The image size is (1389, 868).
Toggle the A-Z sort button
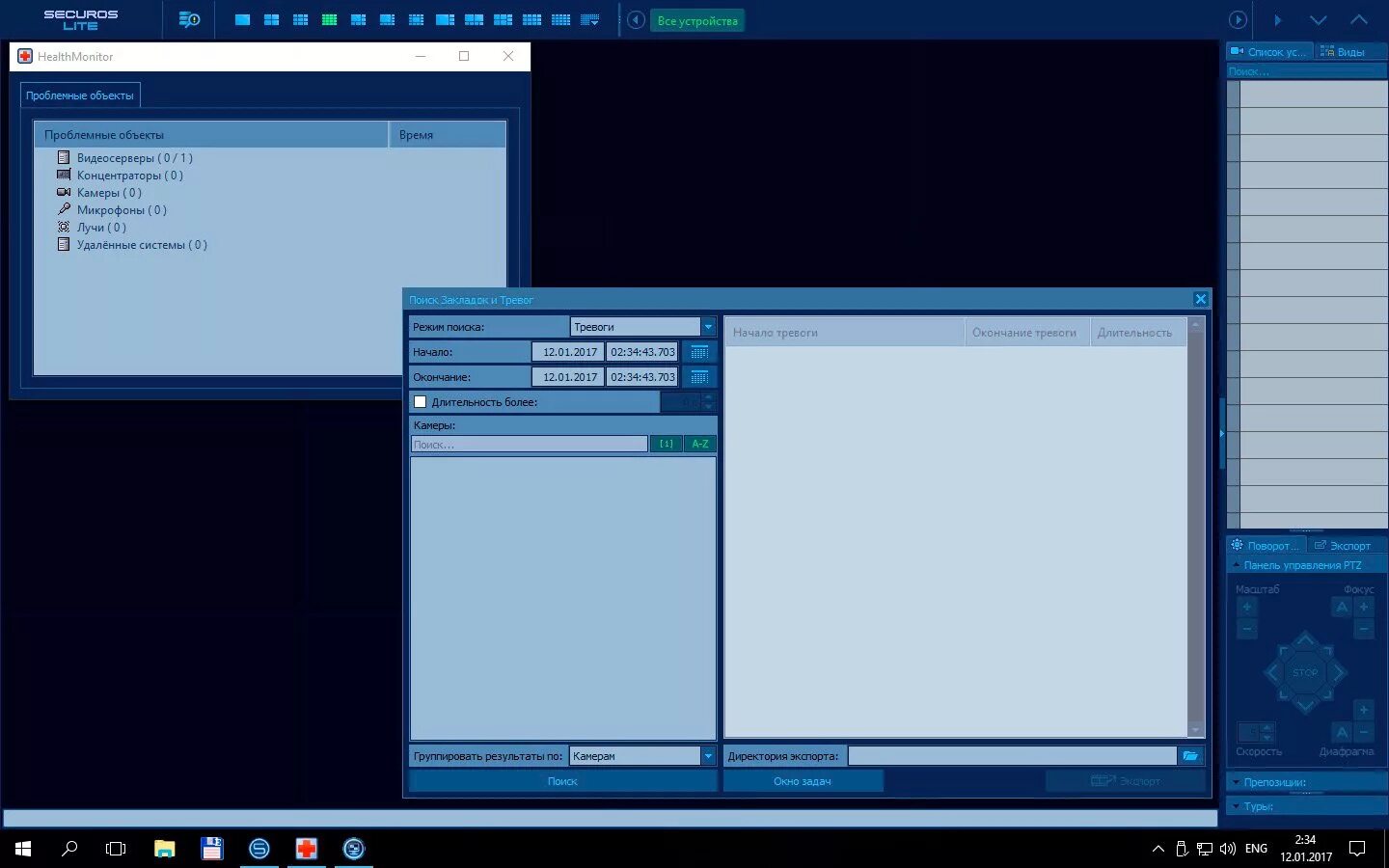tap(700, 444)
